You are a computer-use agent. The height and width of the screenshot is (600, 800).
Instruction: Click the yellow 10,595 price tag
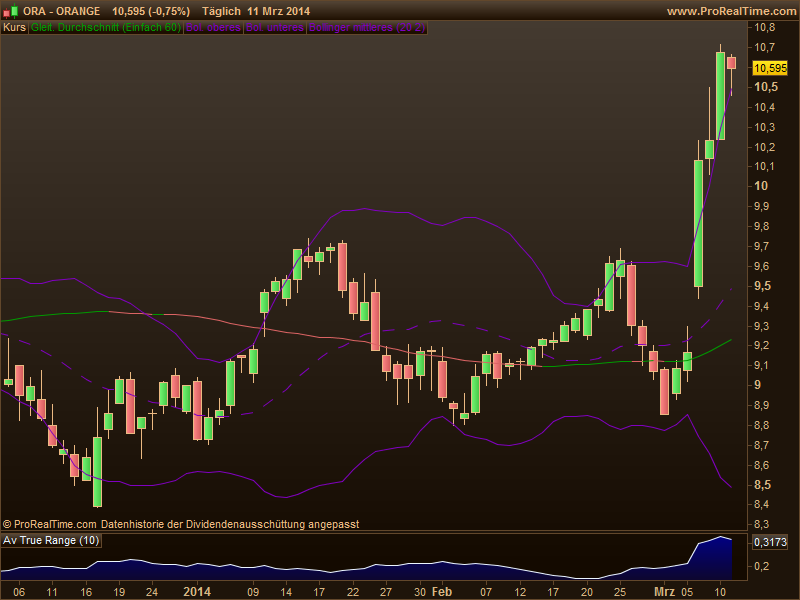(x=770, y=68)
